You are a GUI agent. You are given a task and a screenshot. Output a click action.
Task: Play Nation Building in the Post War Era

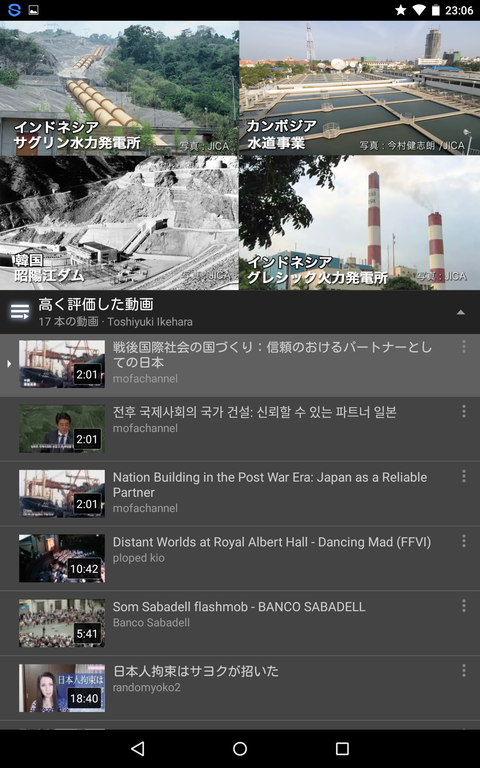point(270,484)
